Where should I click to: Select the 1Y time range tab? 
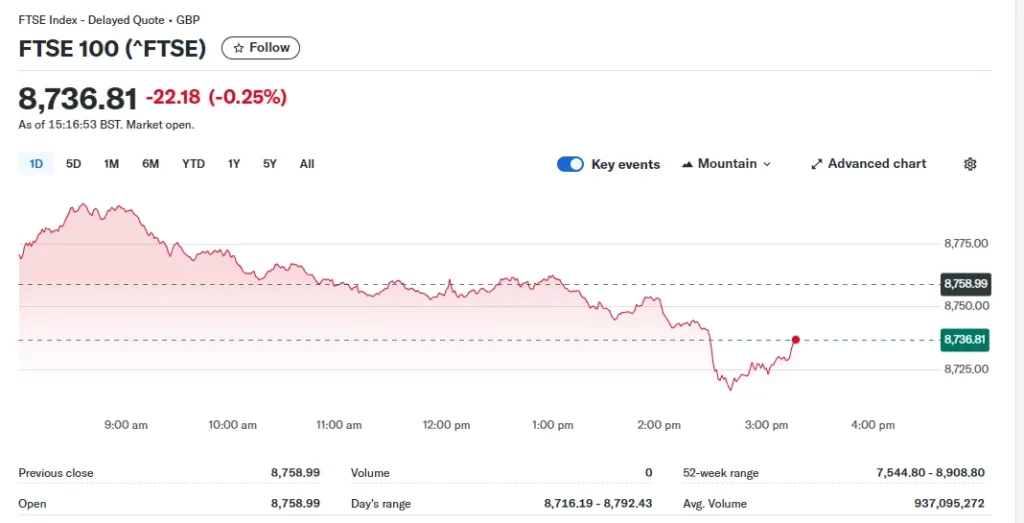point(234,164)
